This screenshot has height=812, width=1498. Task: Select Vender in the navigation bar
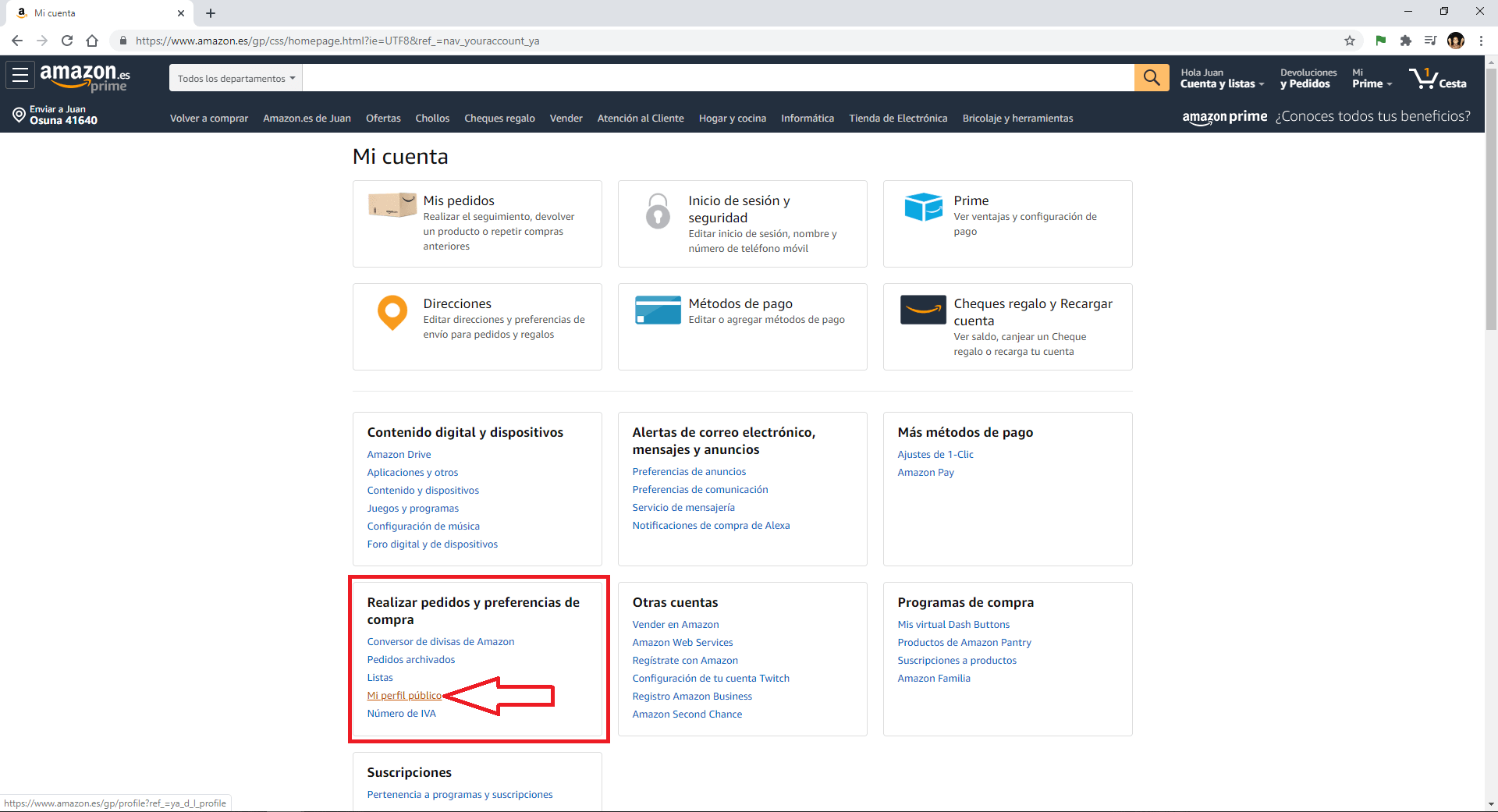[x=566, y=119]
